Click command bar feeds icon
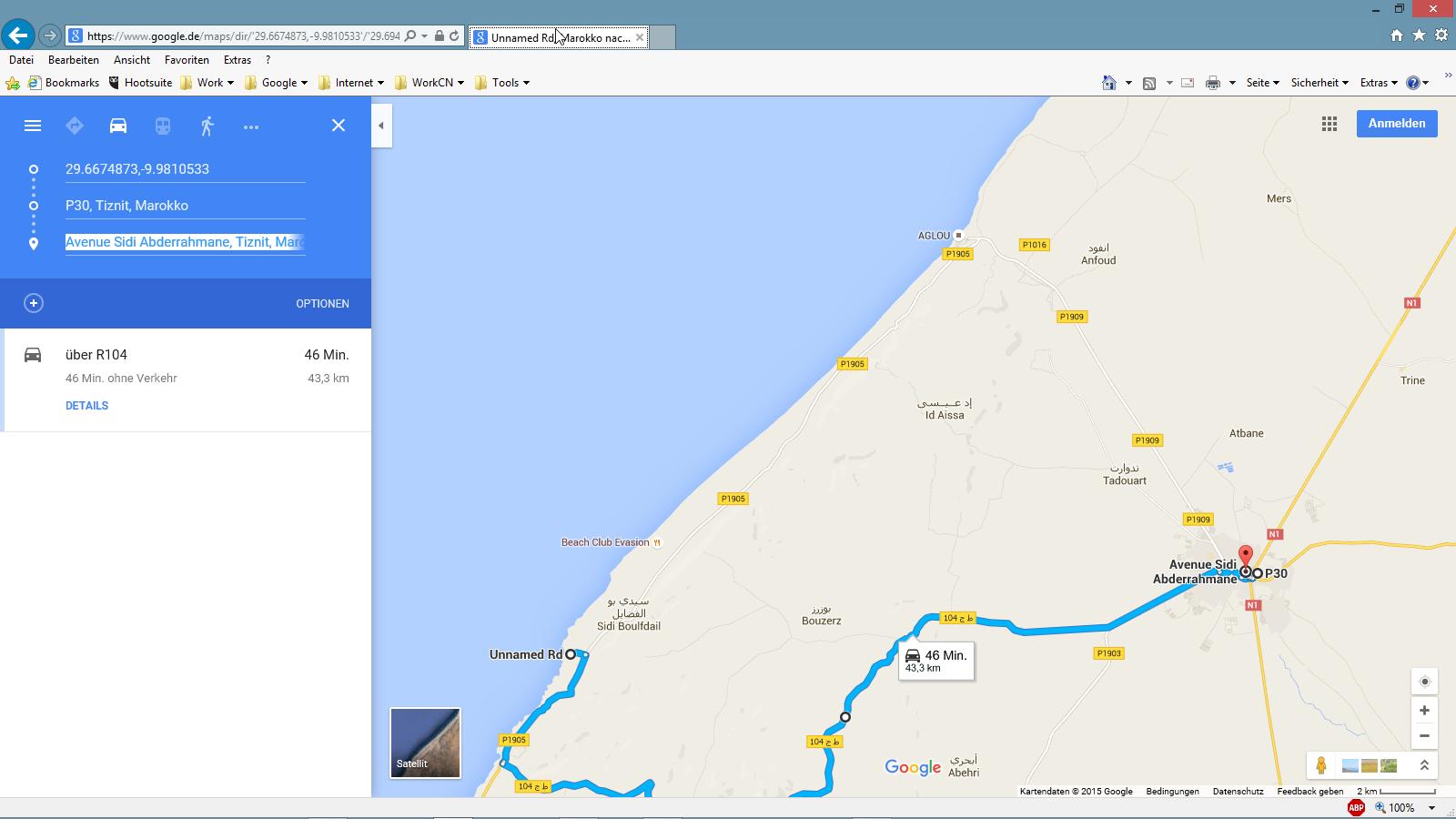 click(x=1149, y=83)
